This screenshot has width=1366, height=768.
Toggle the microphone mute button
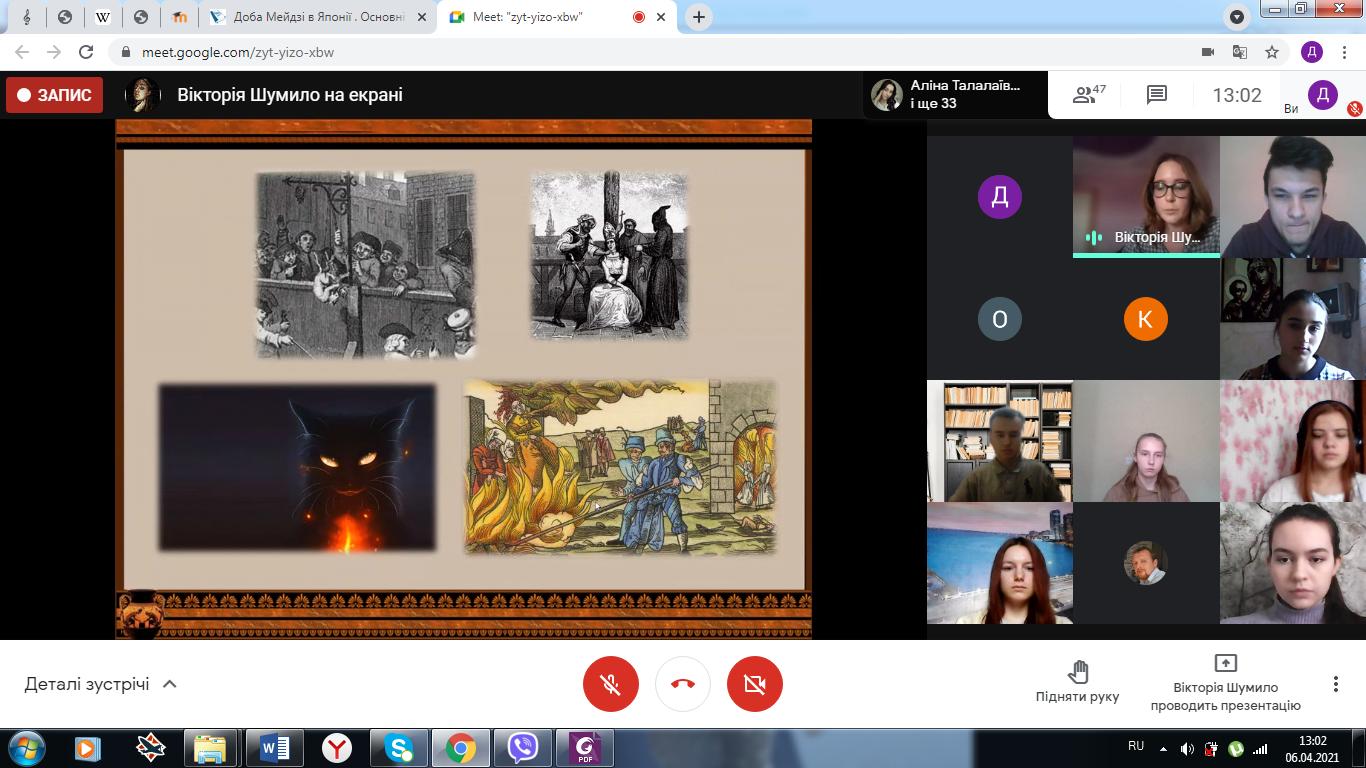[x=610, y=684]
